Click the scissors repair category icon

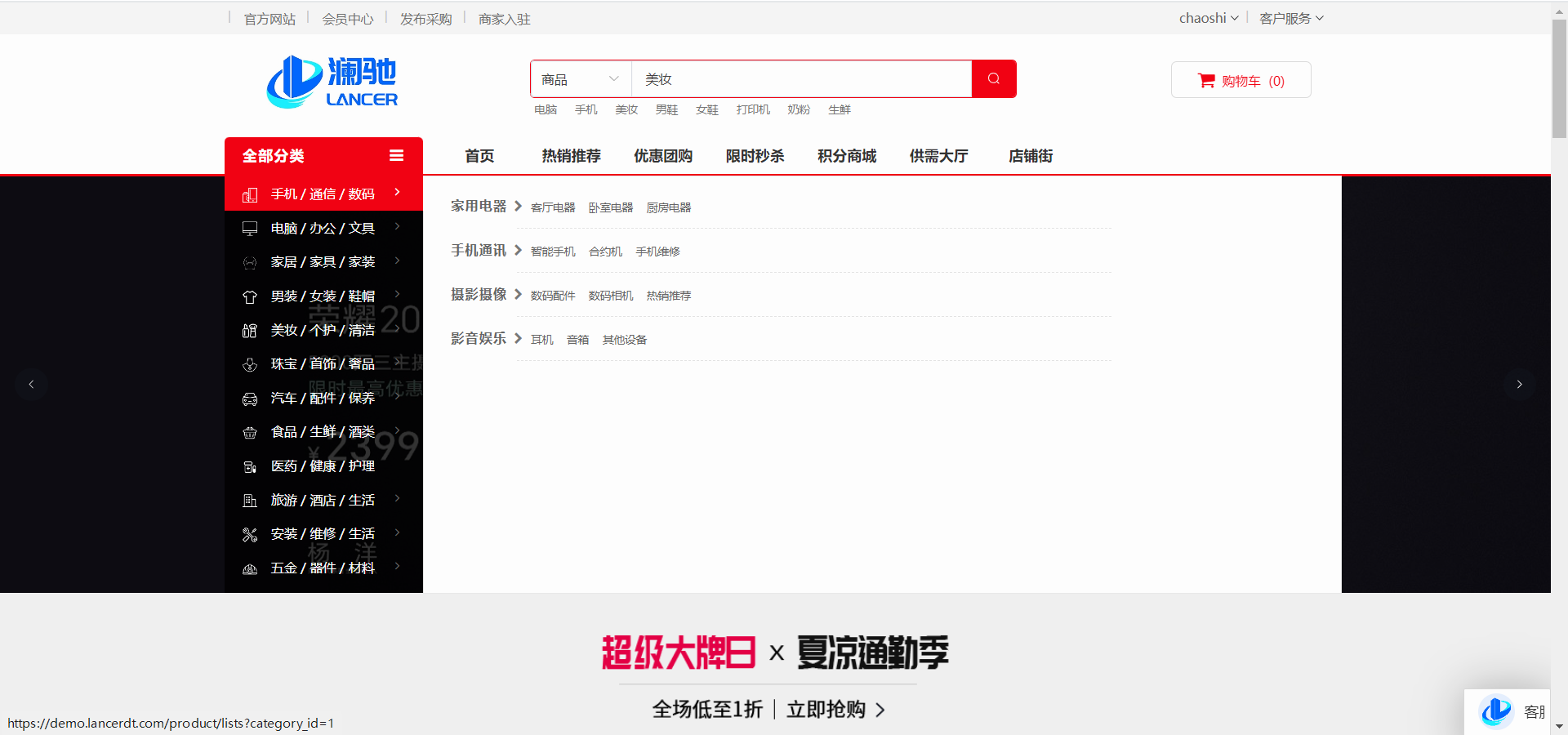(x=250, y=535)
